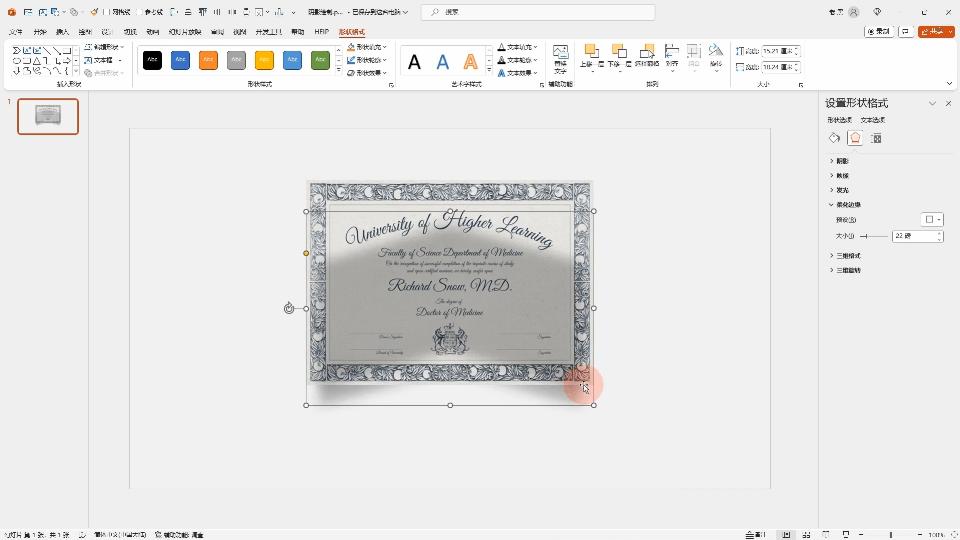Expand the Shadow section

click(842, 161)
